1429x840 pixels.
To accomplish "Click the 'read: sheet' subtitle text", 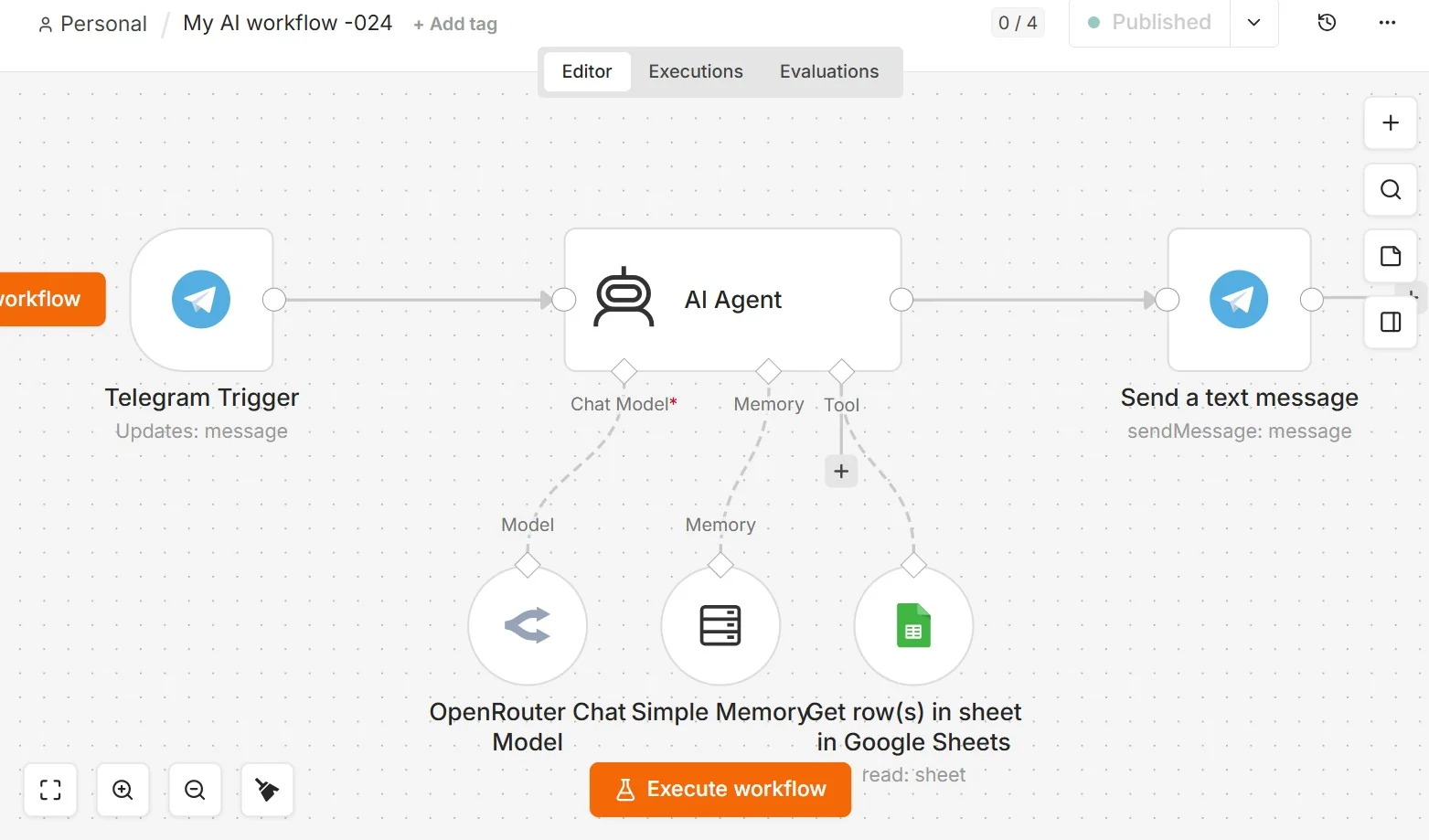I will coord(913,775).
